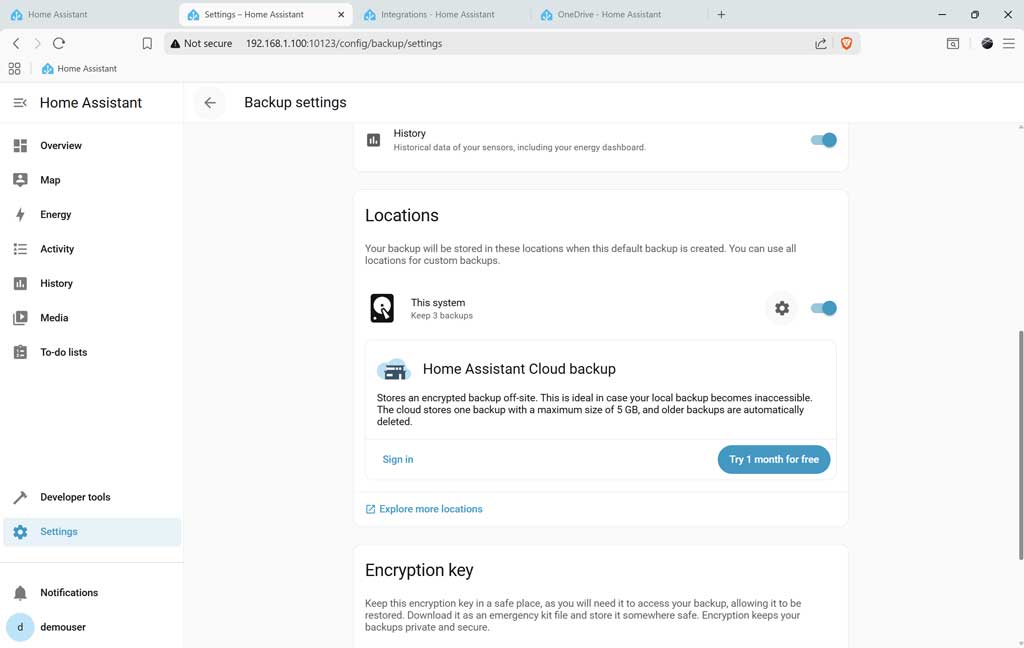
Task: Close the Settings – Home Assistant tab
Action: [341, 14]
